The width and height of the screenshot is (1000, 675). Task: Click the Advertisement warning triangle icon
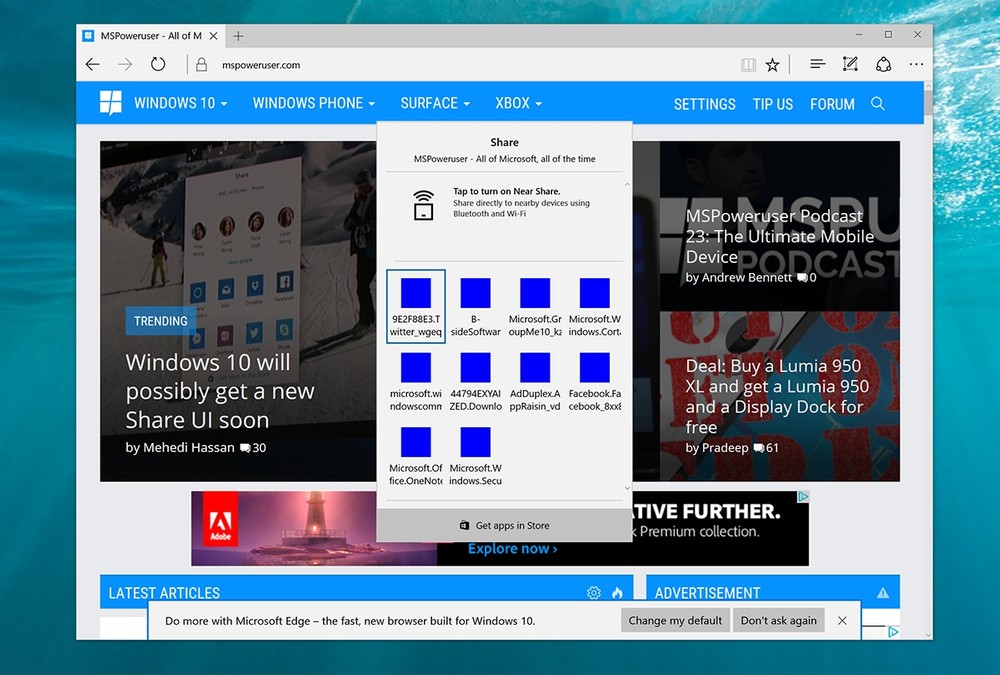(x=883, y=593)
